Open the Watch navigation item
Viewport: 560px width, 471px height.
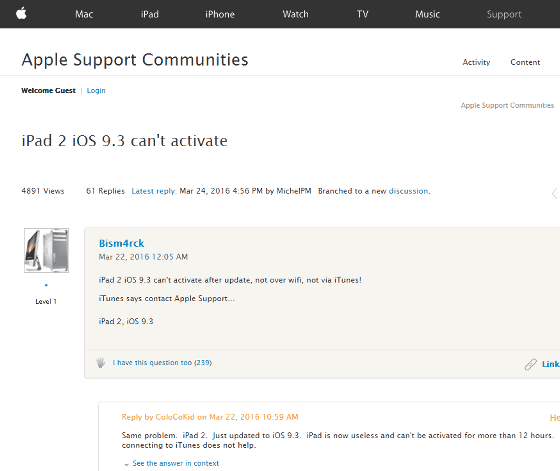[x=295, y=14]
